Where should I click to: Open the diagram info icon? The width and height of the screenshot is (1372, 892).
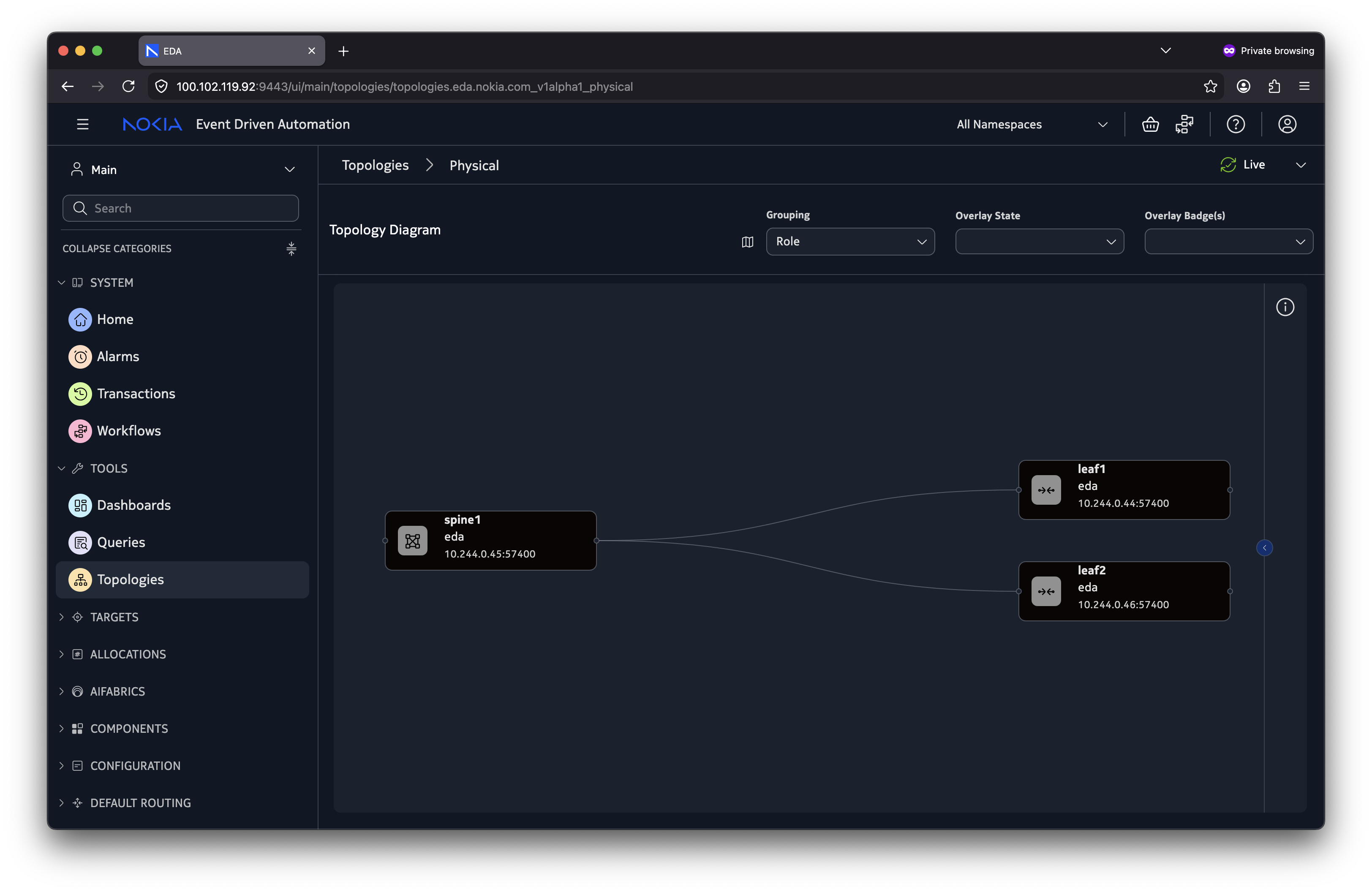(x=1285, y=307)
